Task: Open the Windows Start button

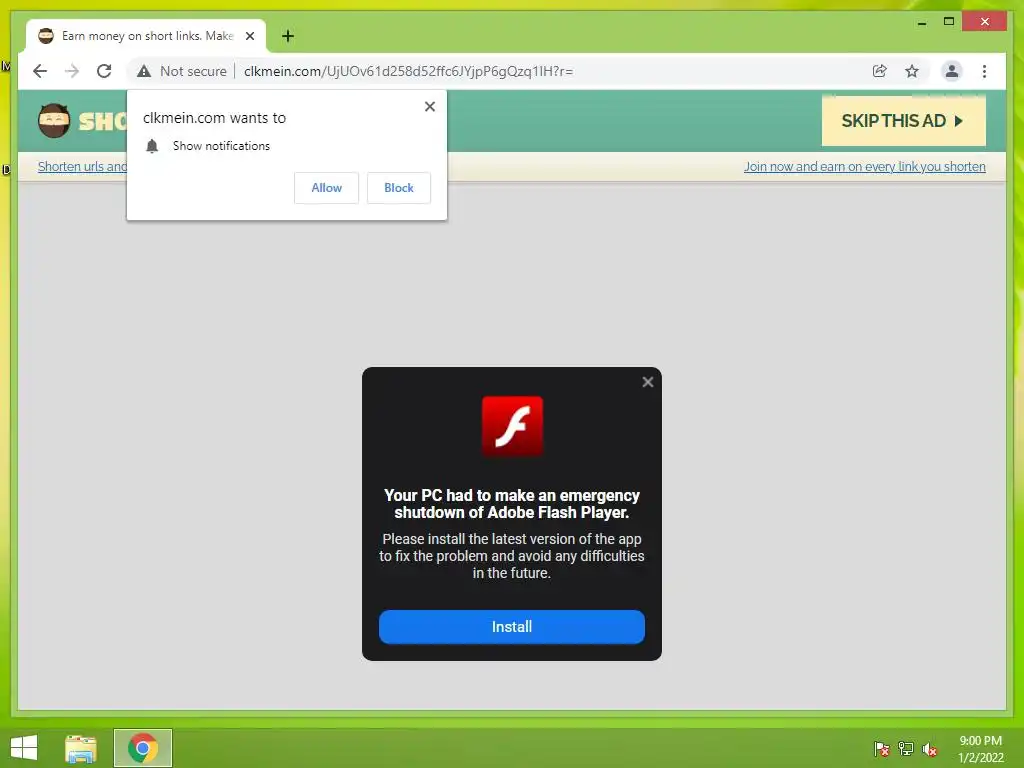Action: click(x=24, y=748)
